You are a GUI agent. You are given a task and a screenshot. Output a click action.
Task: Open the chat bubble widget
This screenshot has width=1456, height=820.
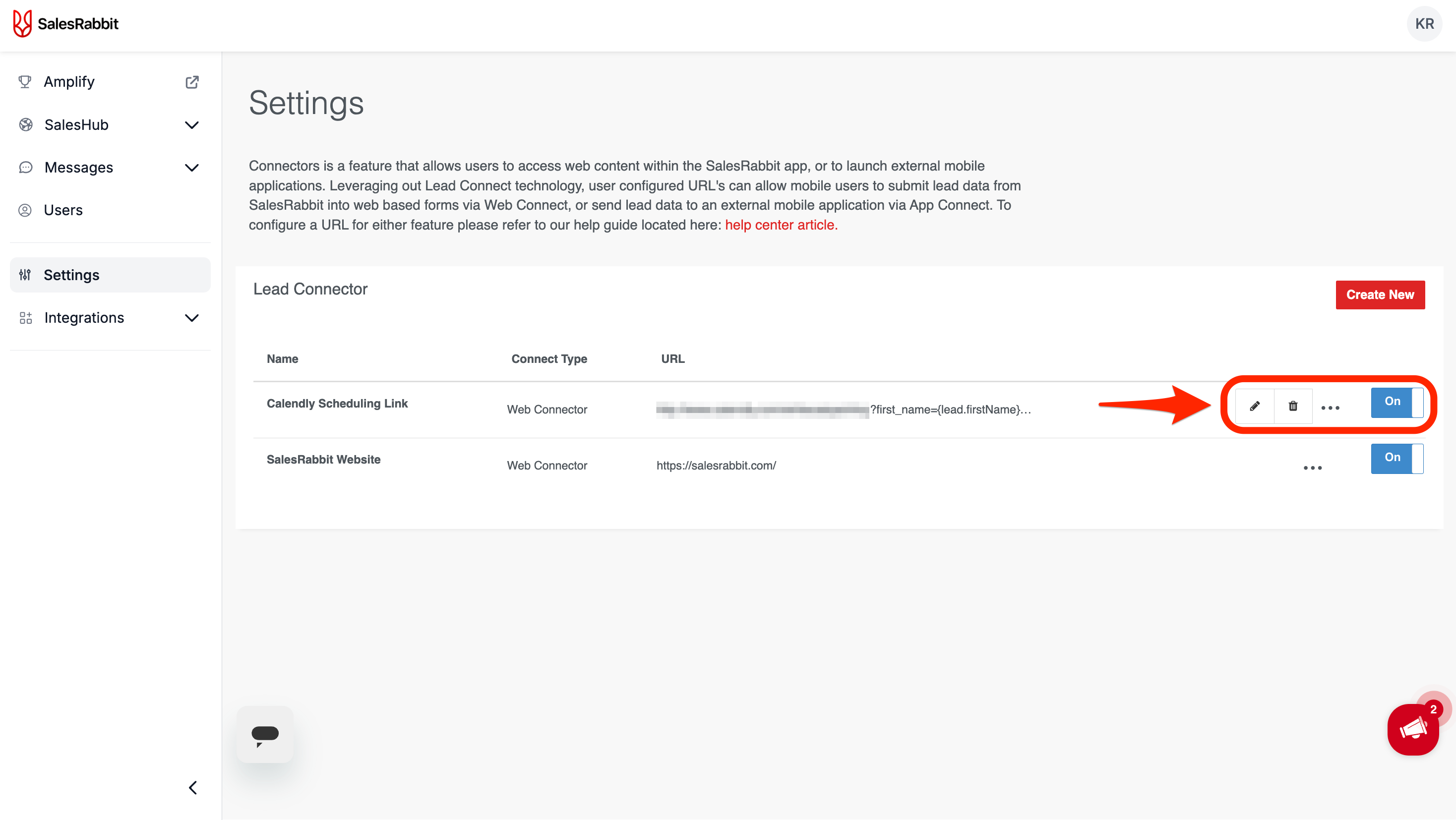(x=264, y=735)
